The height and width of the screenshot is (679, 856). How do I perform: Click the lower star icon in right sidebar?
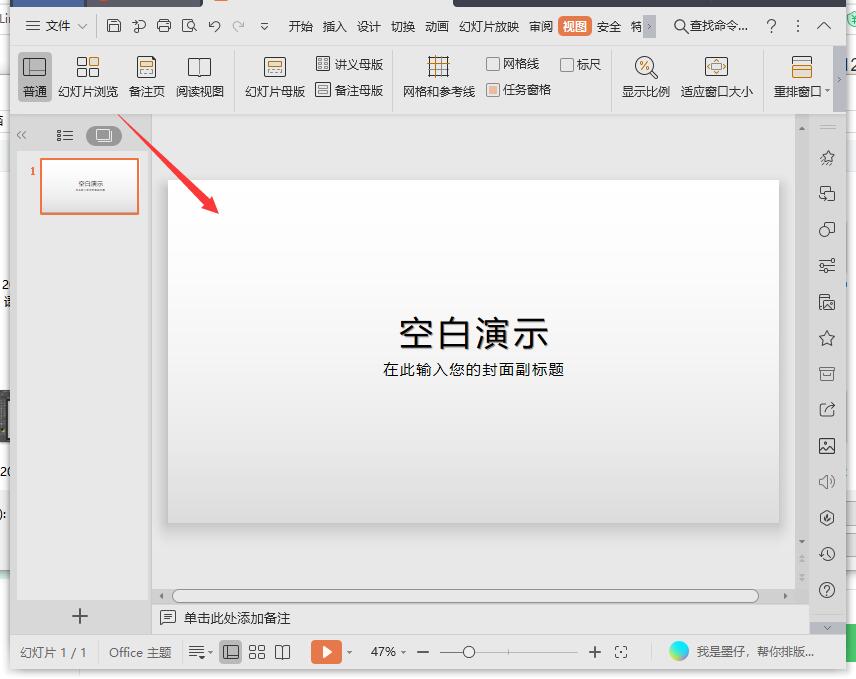coord(827,338)
